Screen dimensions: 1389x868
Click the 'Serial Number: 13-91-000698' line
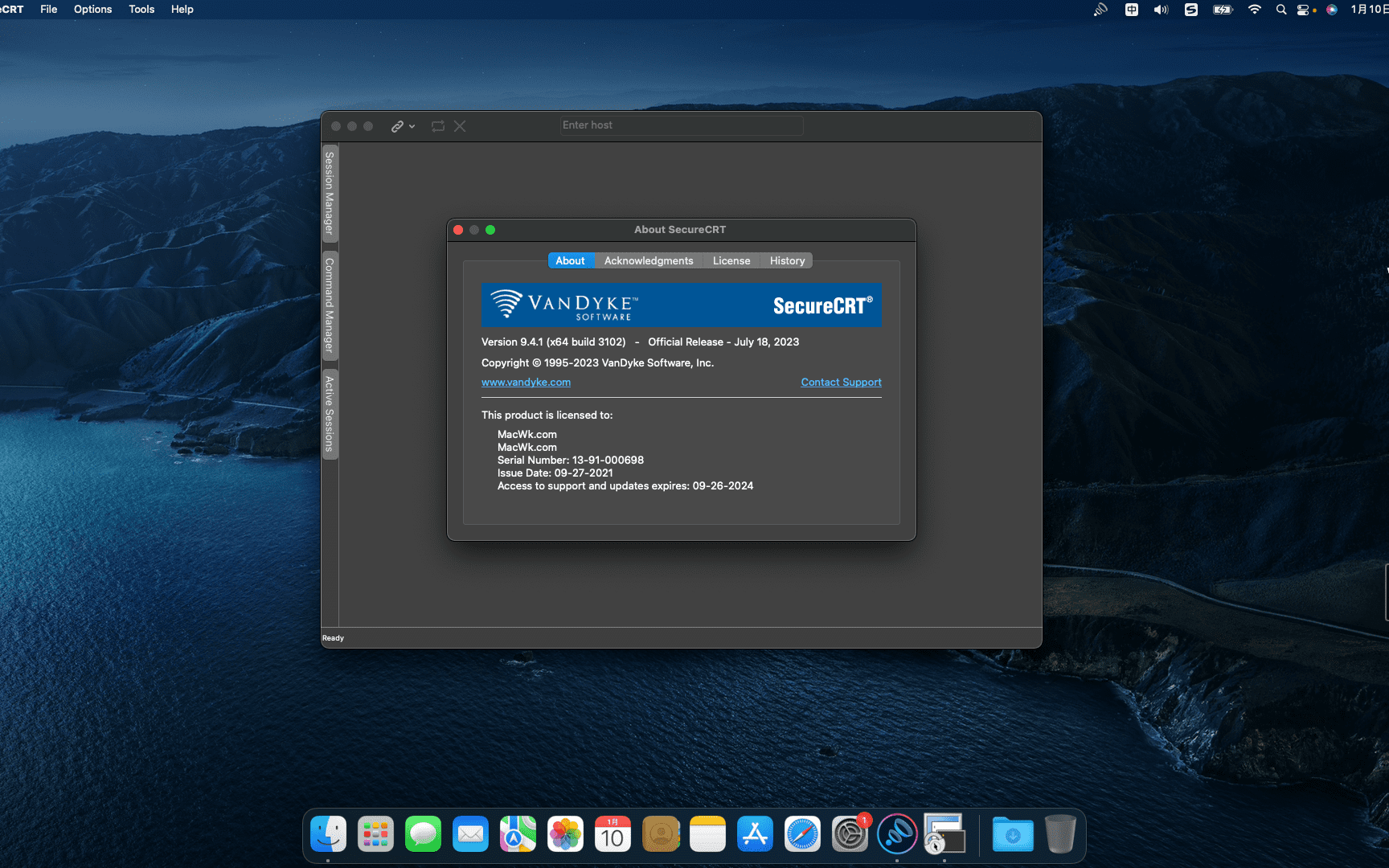[571, 460]
